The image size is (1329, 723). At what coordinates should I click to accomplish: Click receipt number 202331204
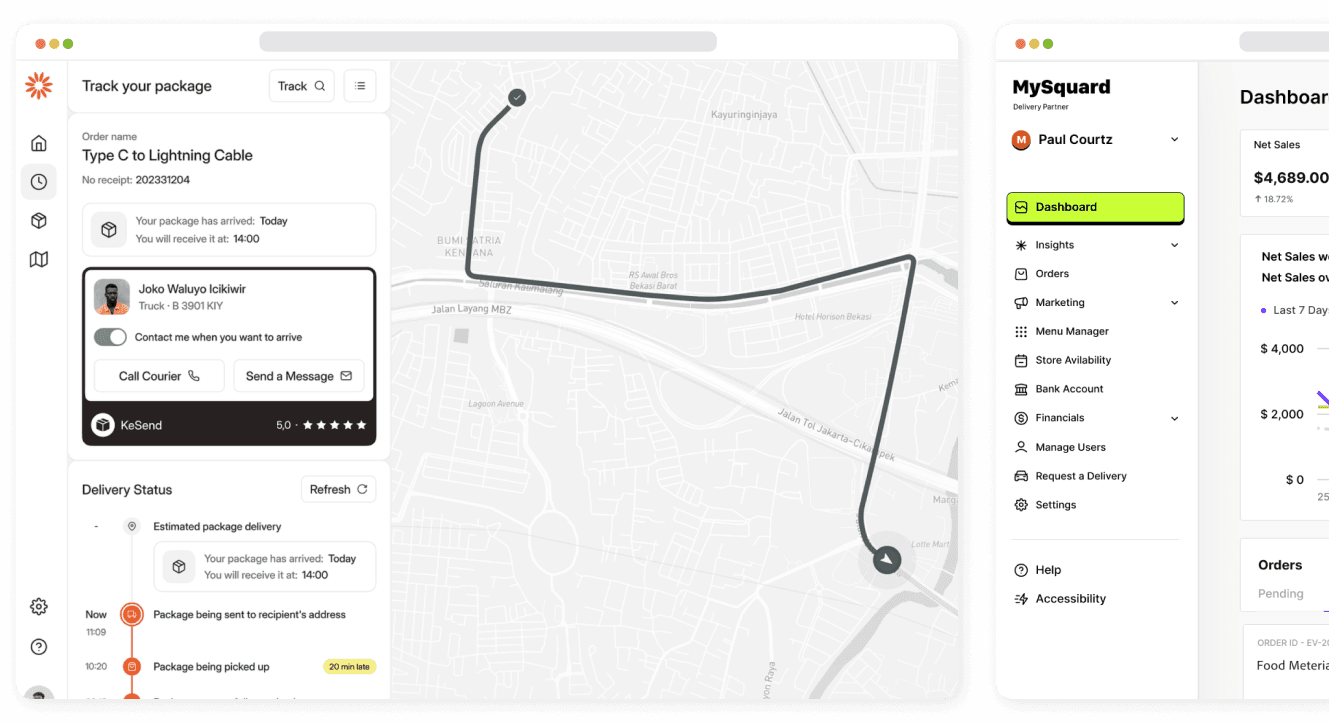coord(163,180)
